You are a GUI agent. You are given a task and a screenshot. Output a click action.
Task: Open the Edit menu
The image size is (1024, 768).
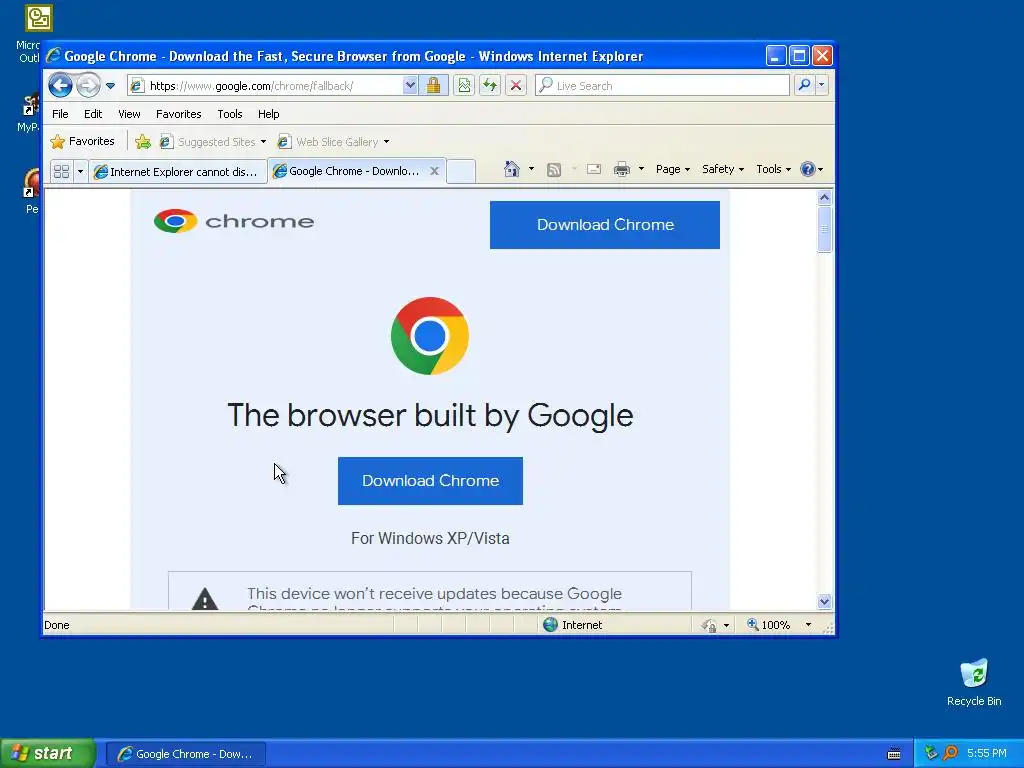tap(93, 114)
